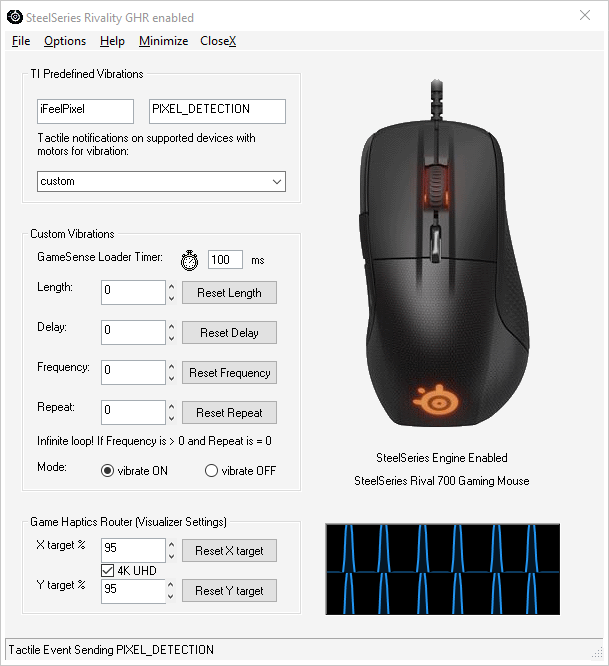The height and width of the screenshot is (666, 609).
Task: Select the vibrate OFF radio button
Action: pos(211,471)
